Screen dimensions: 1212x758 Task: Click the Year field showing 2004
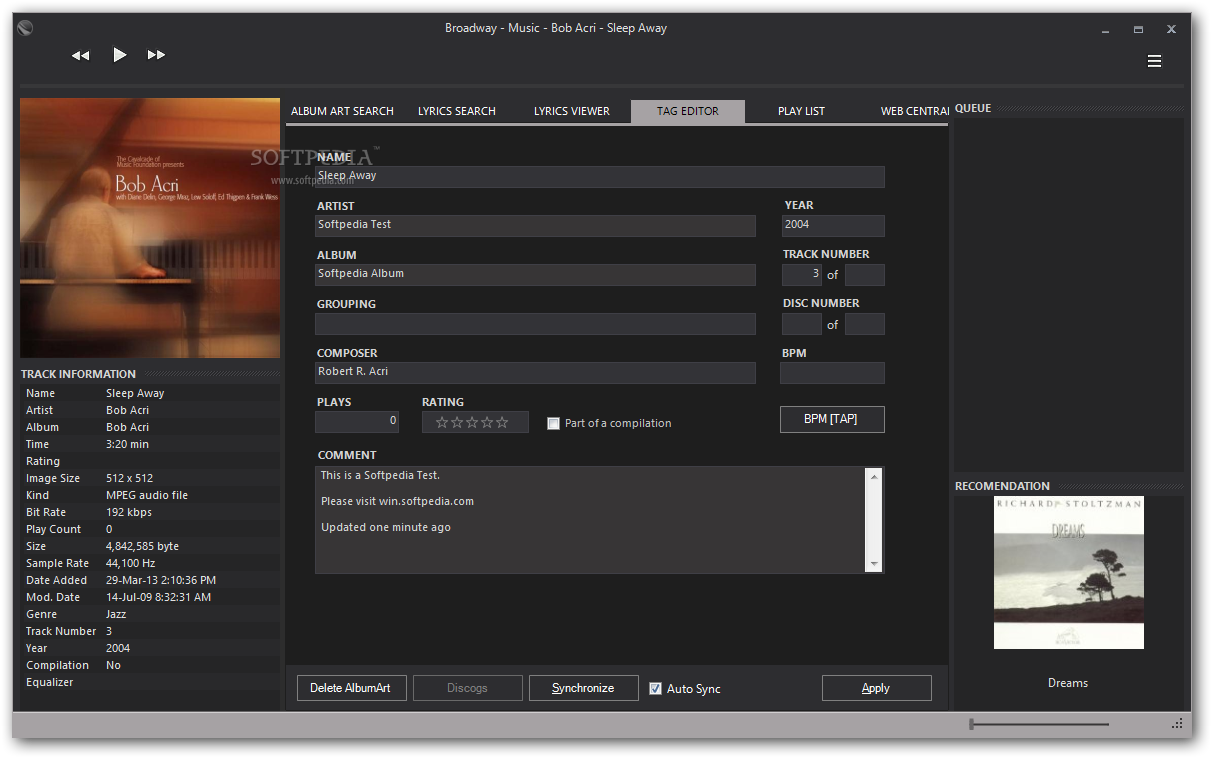pos(833,225)
